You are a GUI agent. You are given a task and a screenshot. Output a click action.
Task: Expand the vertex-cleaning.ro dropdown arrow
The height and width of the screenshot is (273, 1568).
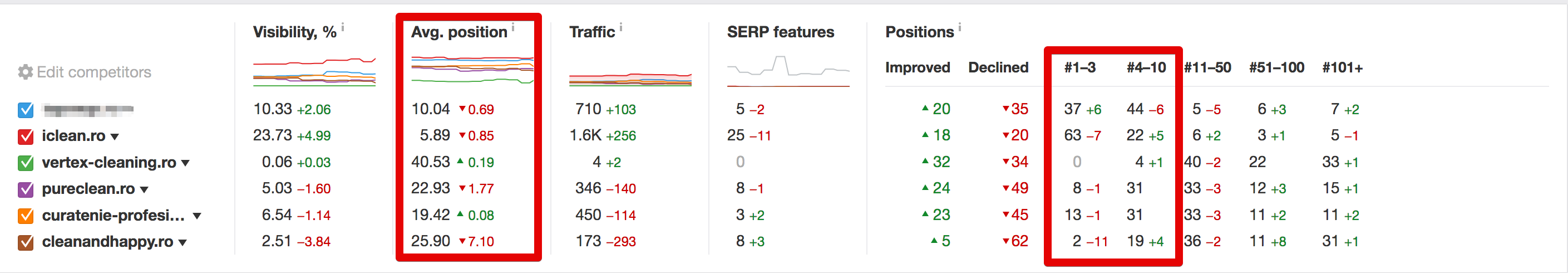[185, 163]
